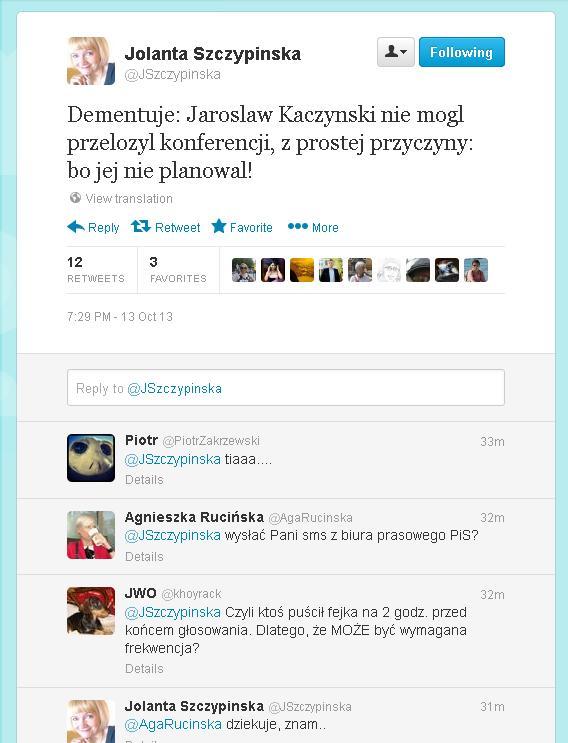View the 3 Favorites count

(x=178, y=270)
